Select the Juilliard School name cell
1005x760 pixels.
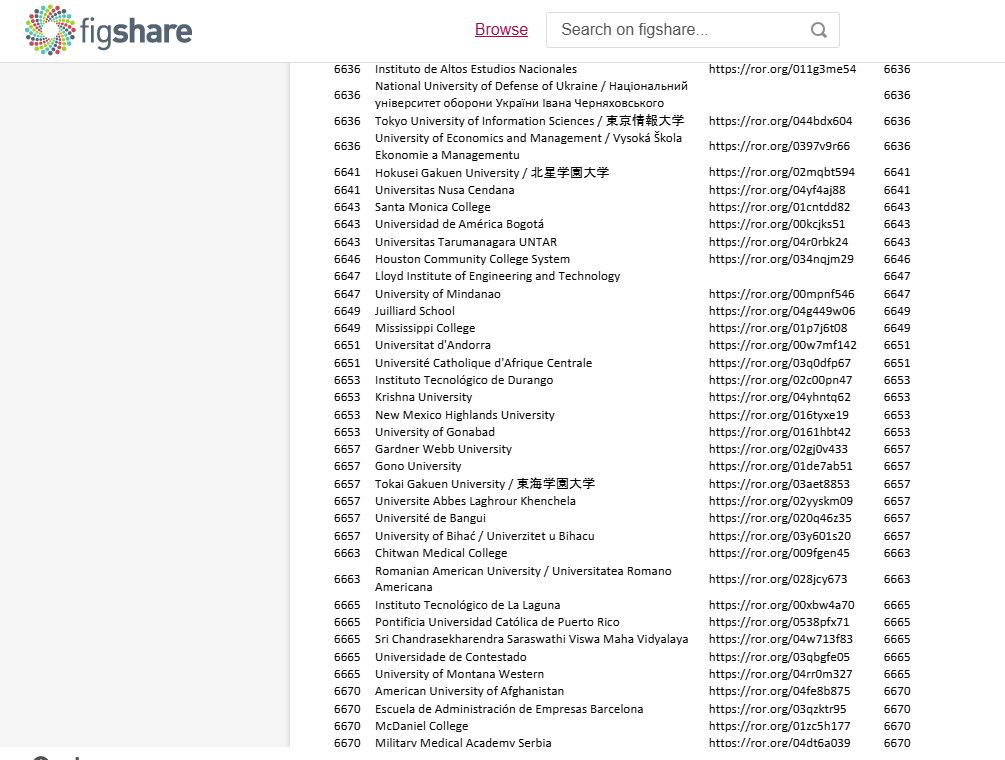pos(415,311)
